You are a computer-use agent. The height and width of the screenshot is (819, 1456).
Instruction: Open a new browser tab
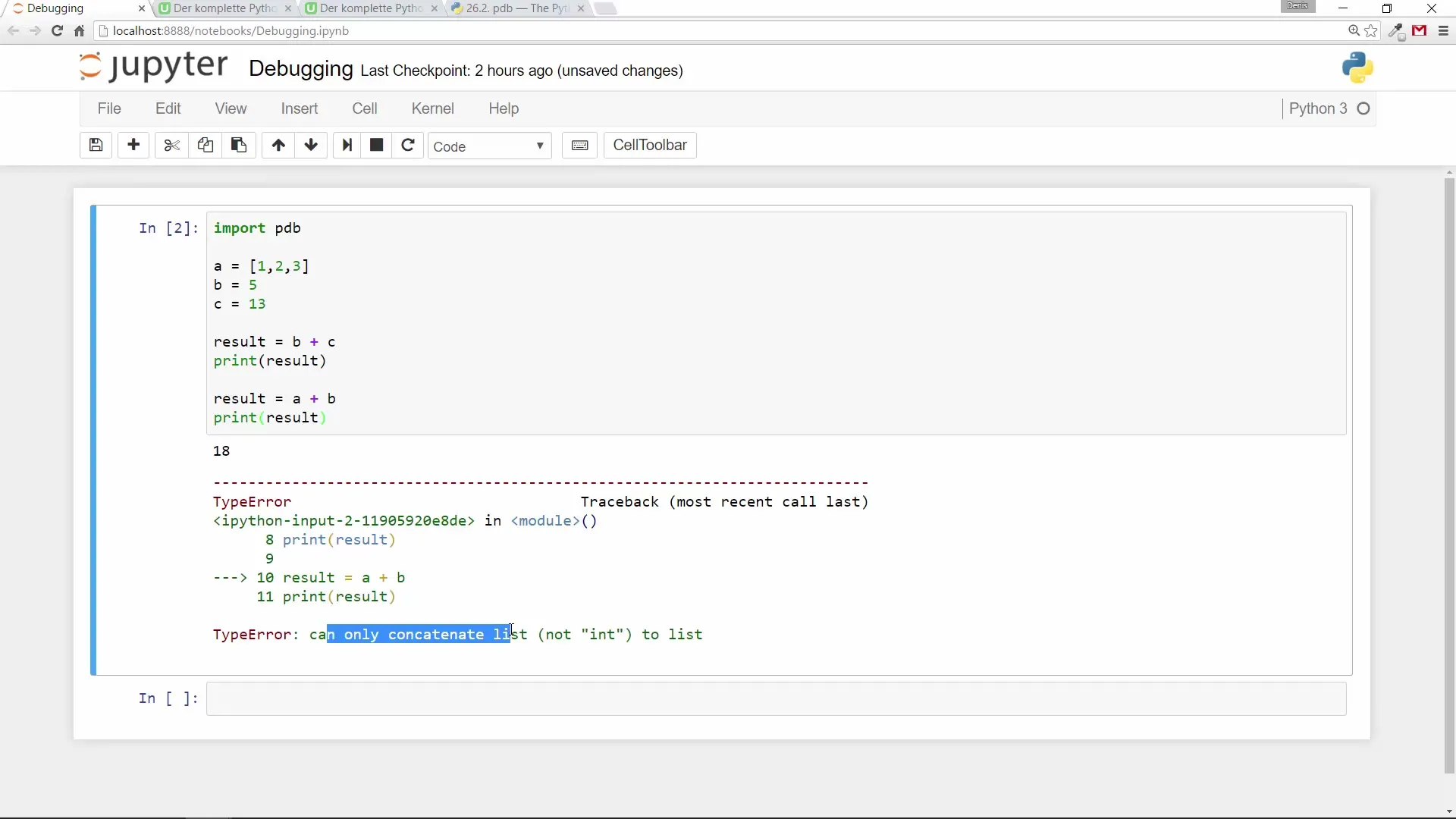tap(605, 8)
